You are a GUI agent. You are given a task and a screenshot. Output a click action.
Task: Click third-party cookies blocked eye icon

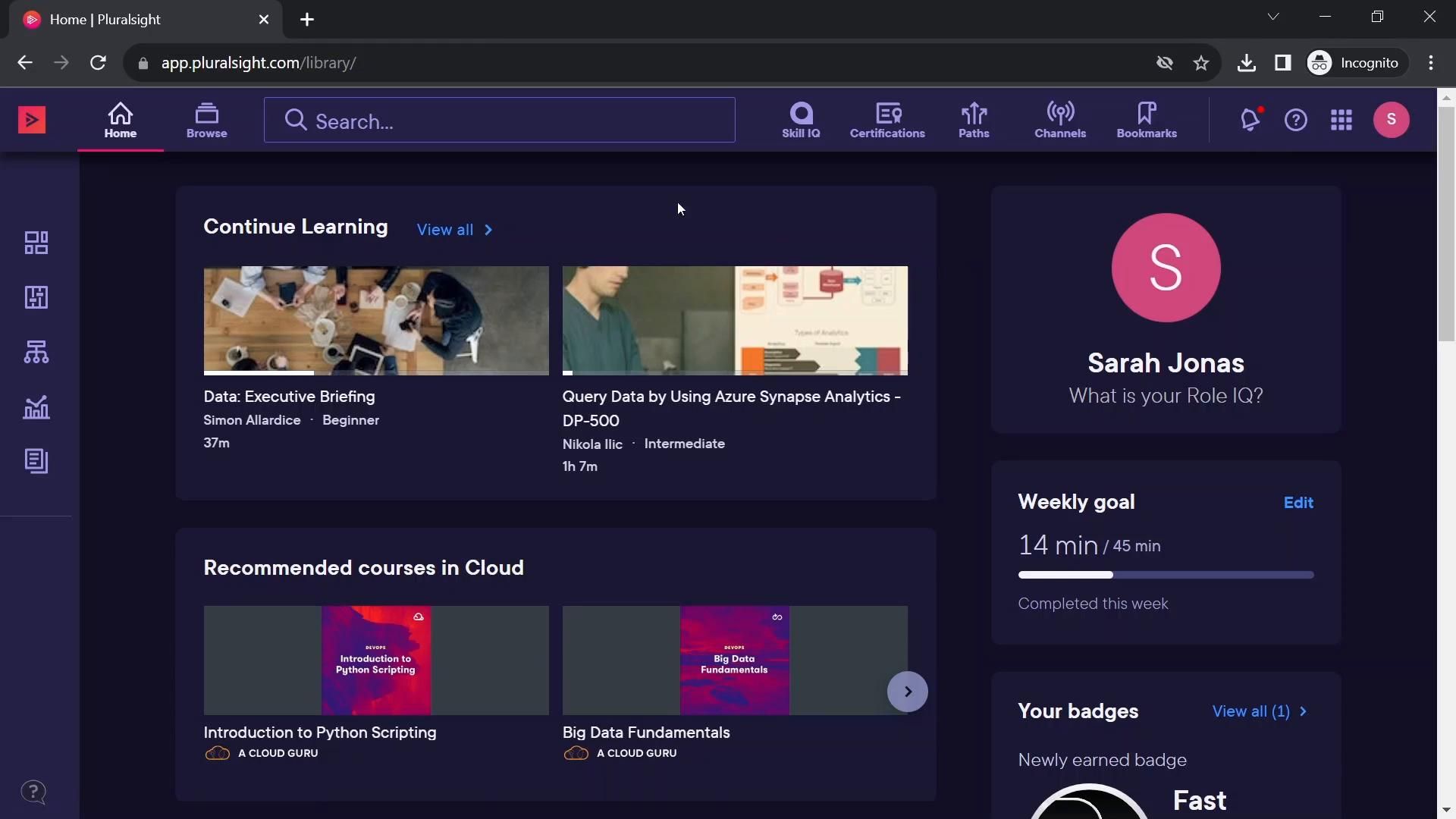1165,63
